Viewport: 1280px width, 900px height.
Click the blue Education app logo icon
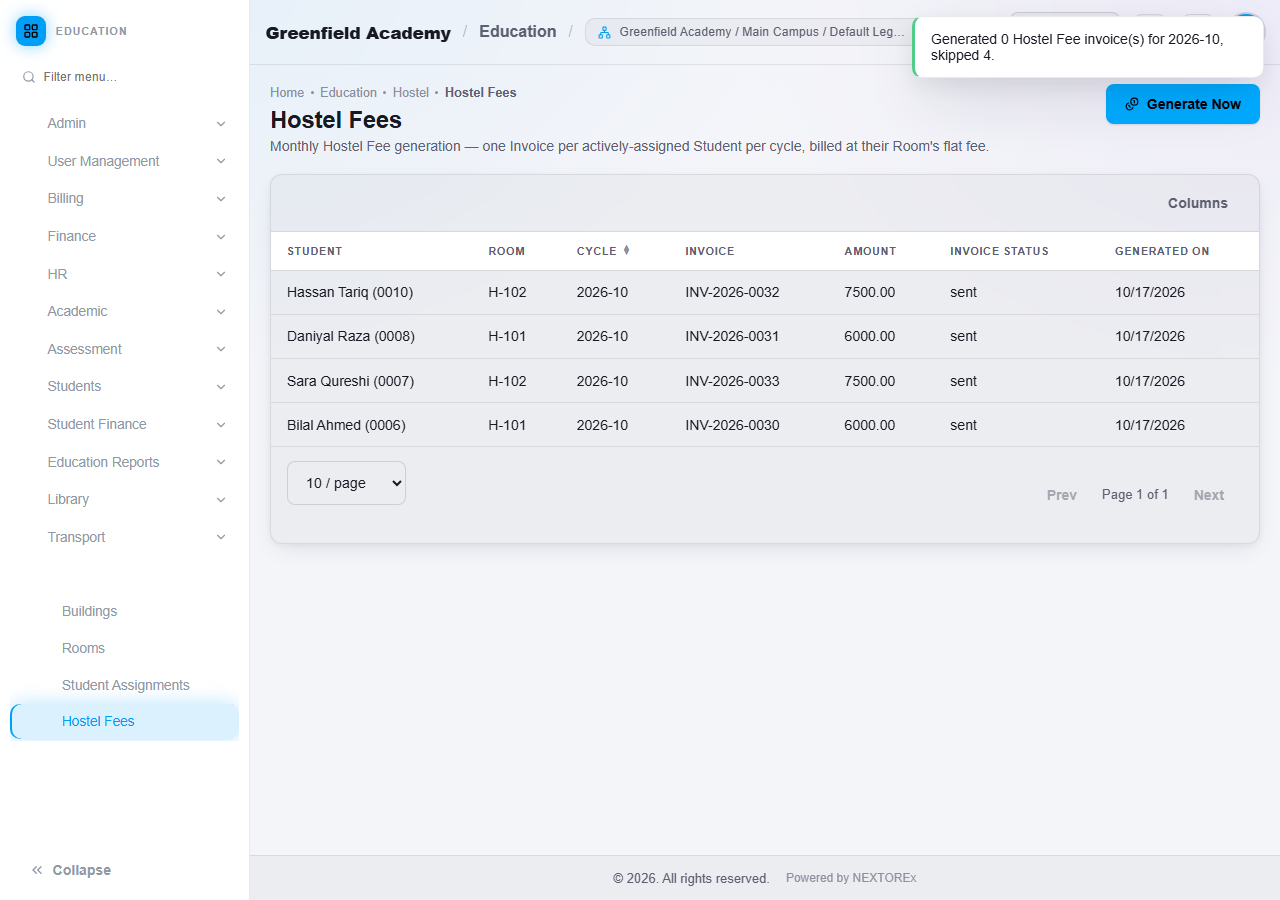pos(31,31)
